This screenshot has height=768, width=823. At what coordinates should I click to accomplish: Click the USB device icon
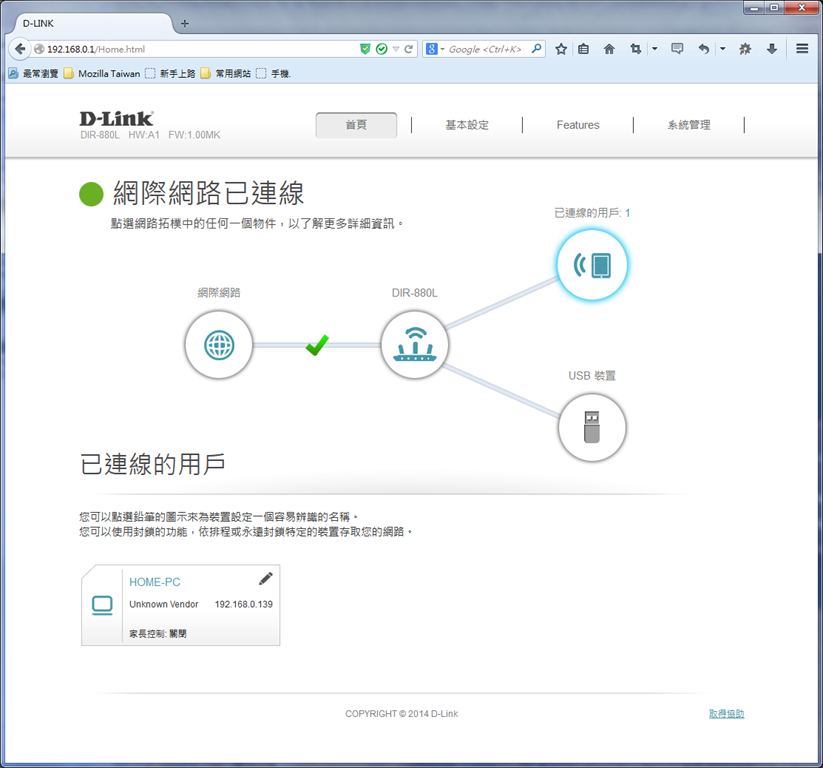coord(592,427)
